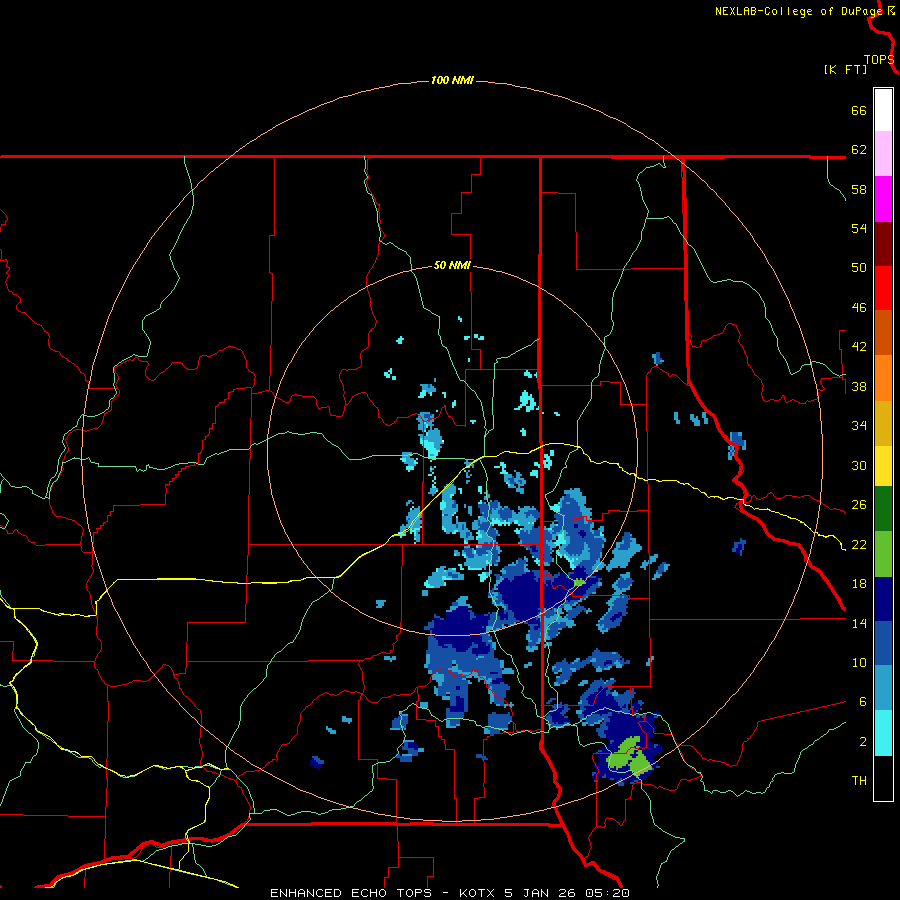Click the 30 legend value

[x=859, y=465]
